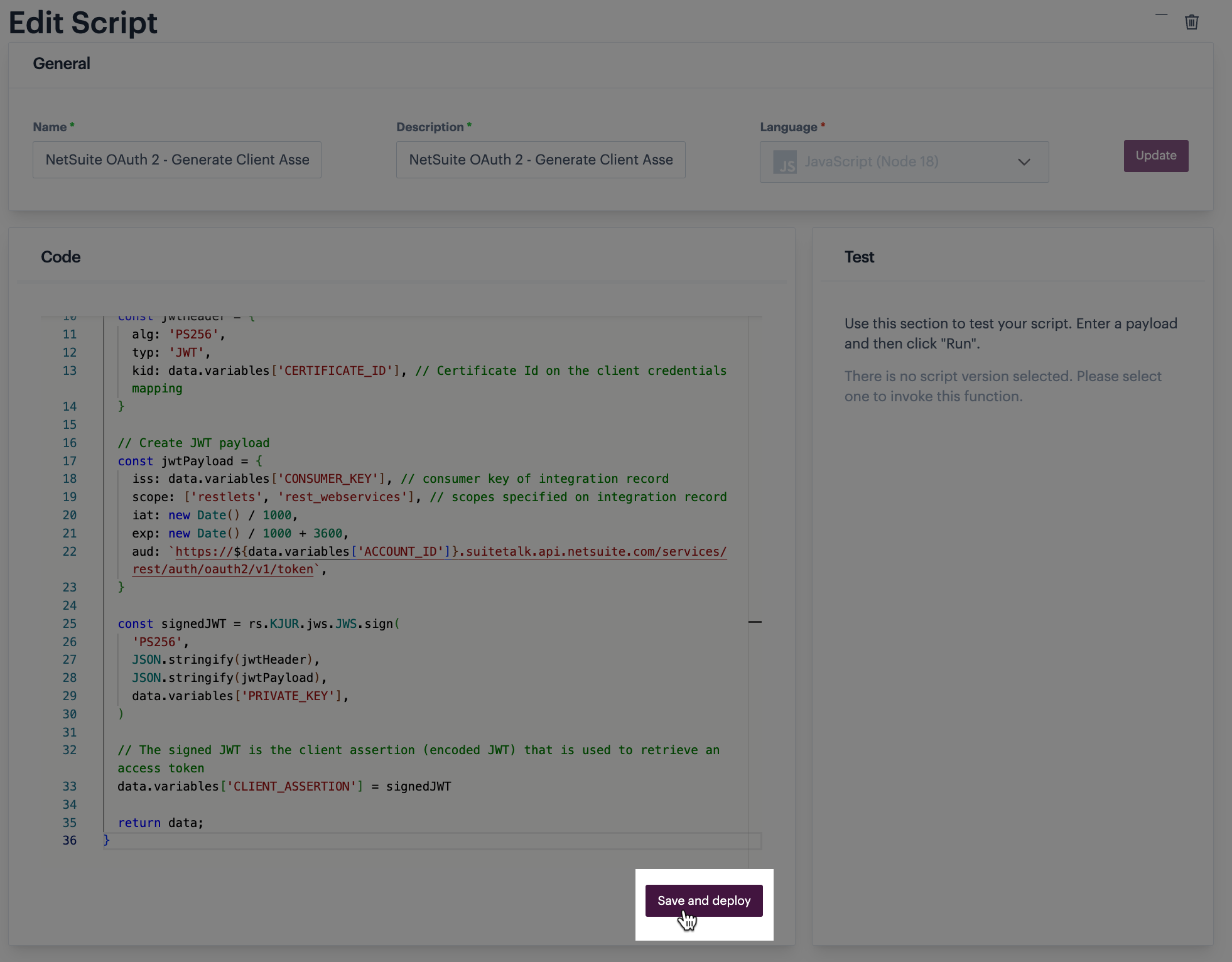Click Save and deploy button
The width and height of the screenshot is (1232, 962).
(703, 900)
